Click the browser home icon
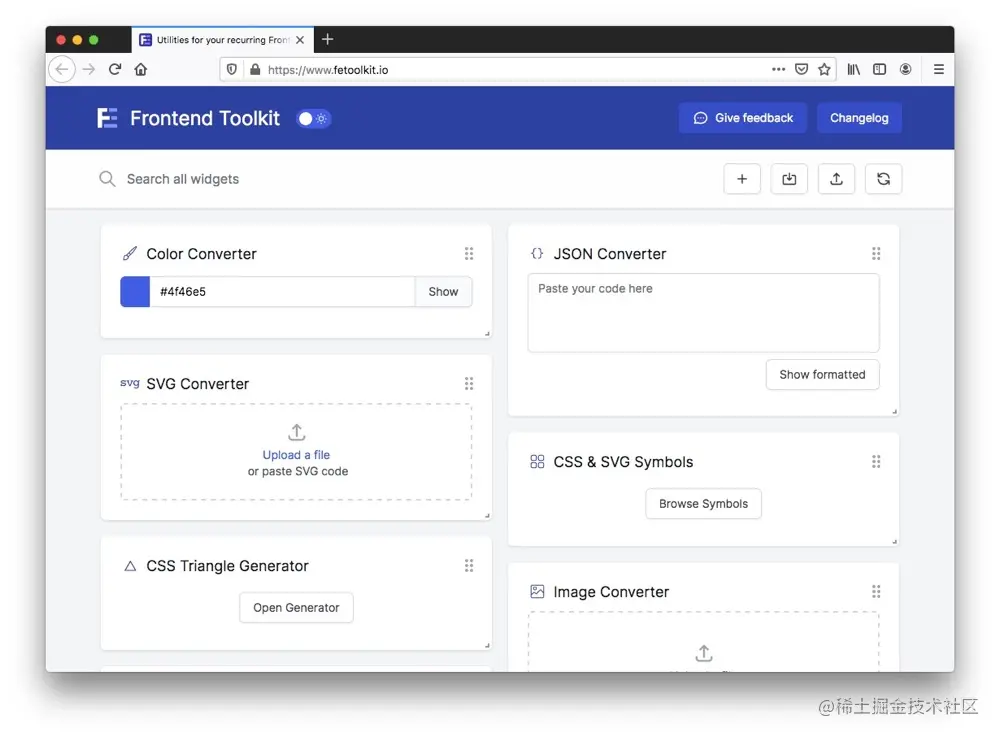The width and height of the screenshot is (1000, 737). pos(141,69)
